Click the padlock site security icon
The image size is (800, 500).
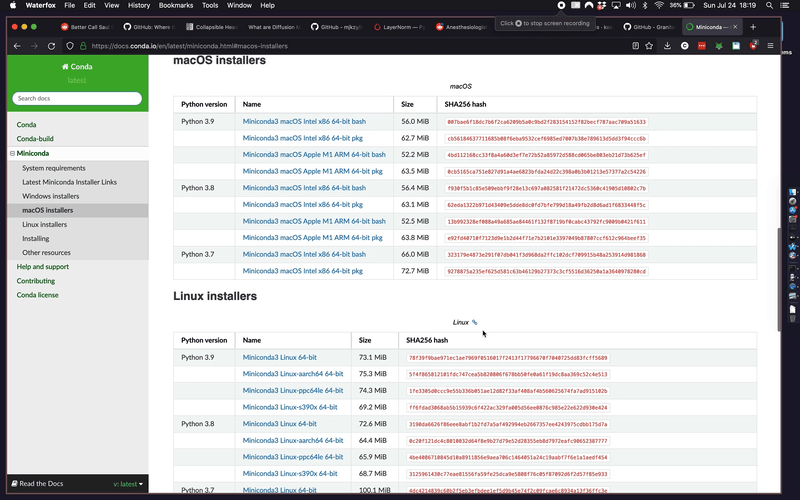coord(83,46)
